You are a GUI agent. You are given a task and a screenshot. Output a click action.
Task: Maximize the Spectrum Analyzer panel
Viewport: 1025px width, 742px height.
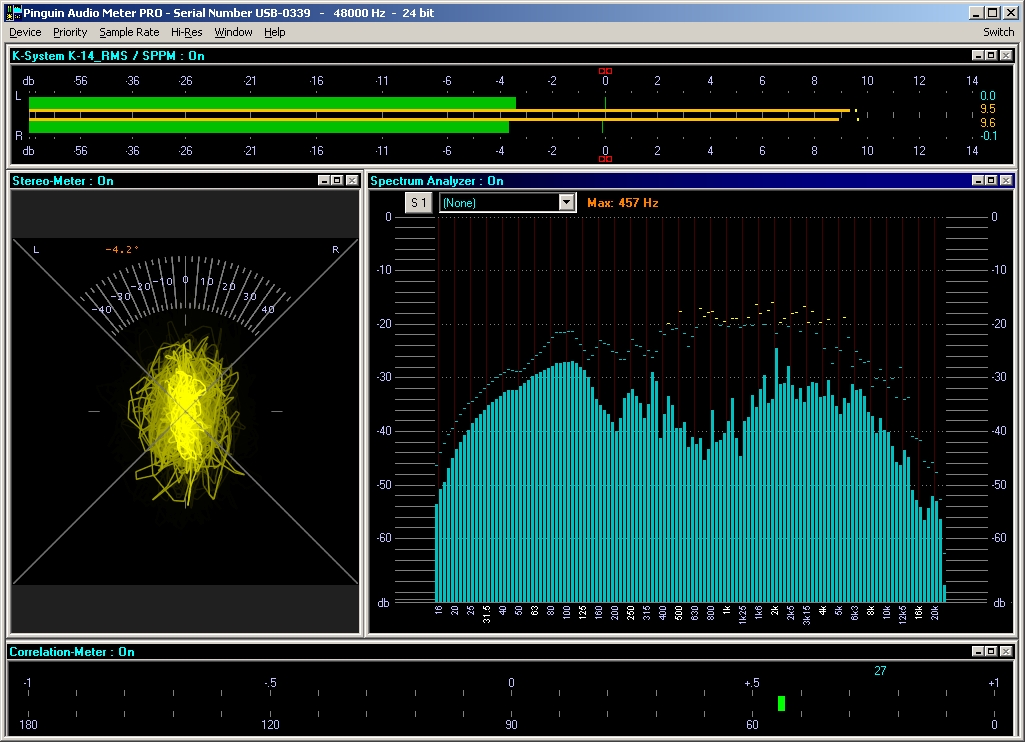(x=991, y=181)
